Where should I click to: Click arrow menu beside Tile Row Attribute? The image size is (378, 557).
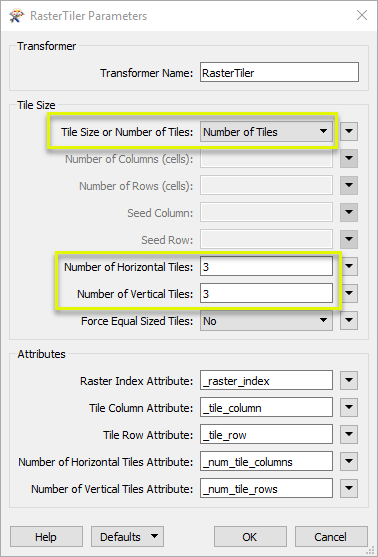[349, 434]
